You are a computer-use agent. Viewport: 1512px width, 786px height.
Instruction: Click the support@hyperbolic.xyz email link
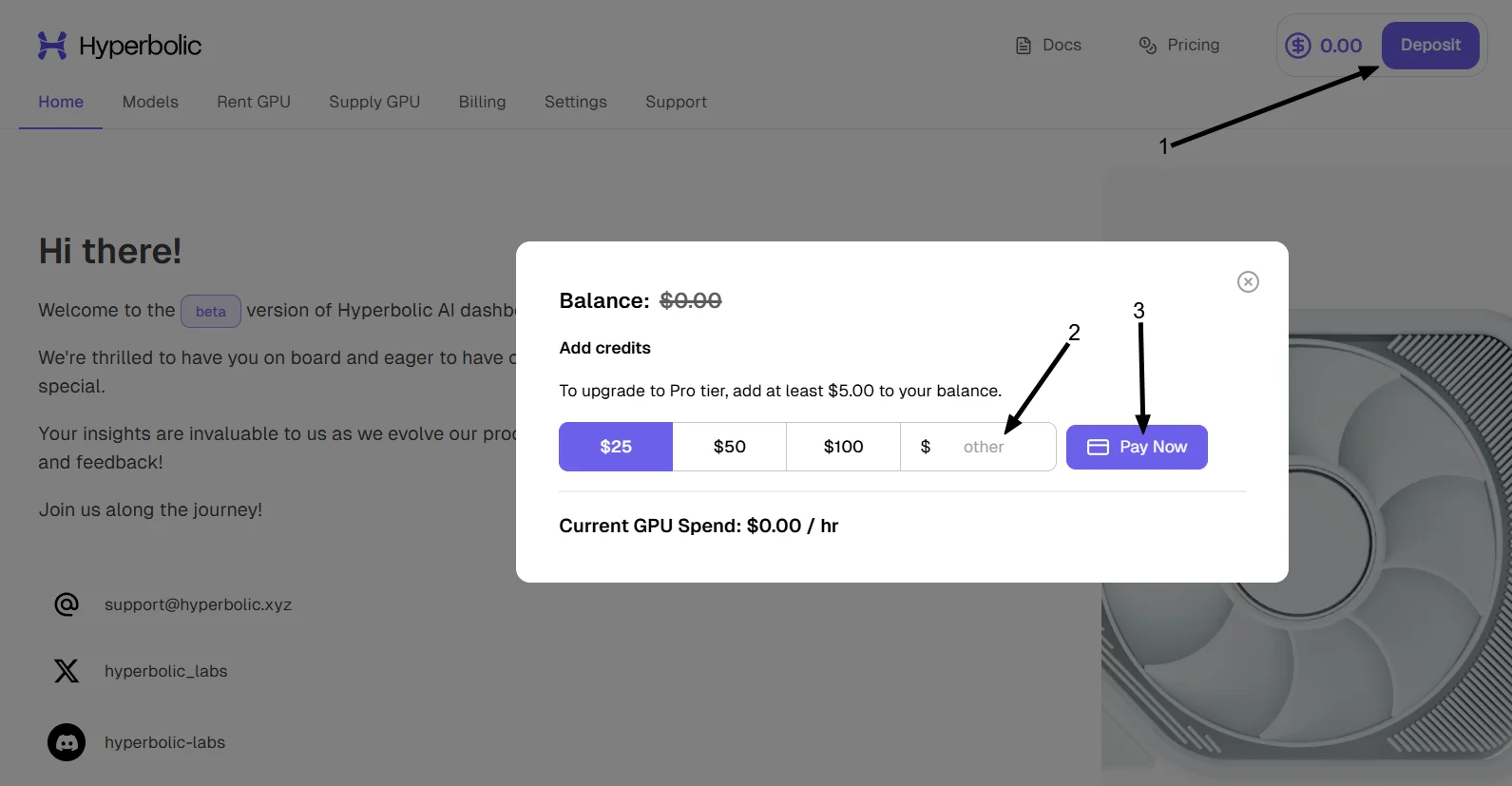click(198, 604)
